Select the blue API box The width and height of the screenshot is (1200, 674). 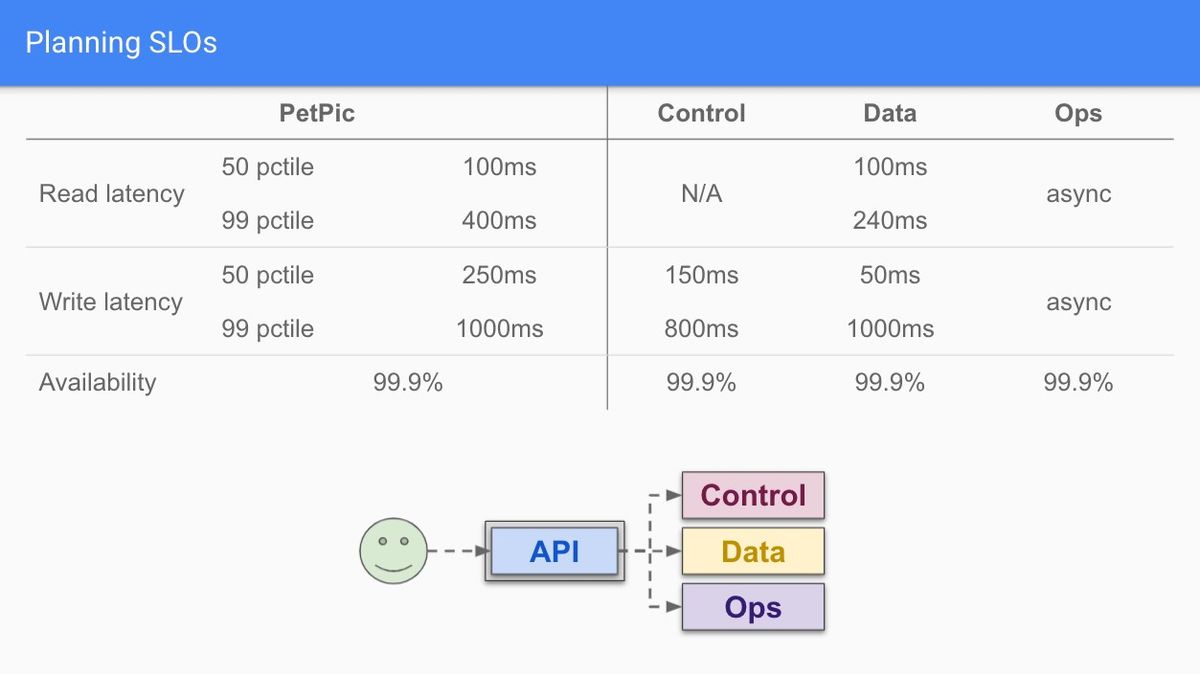555,551
